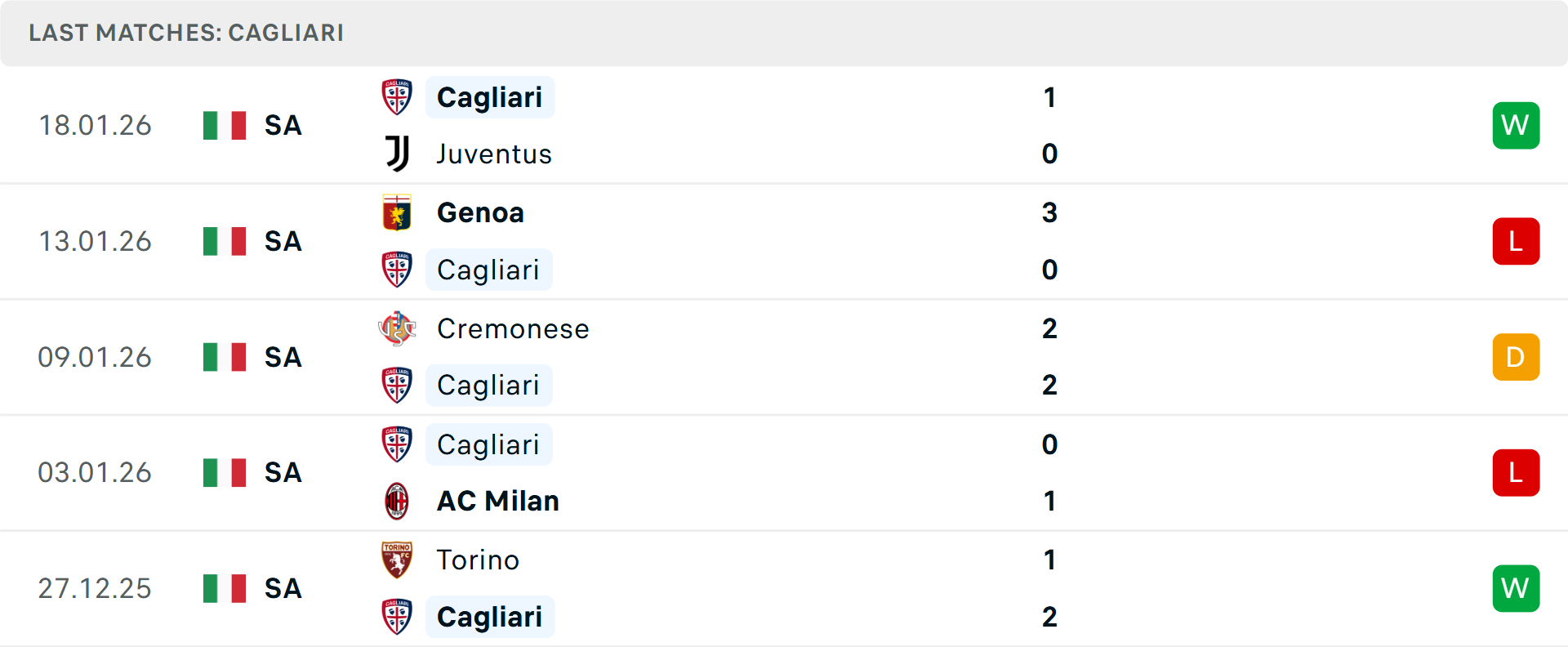Select the 09.01.26 match date

(x=95, y=357)
